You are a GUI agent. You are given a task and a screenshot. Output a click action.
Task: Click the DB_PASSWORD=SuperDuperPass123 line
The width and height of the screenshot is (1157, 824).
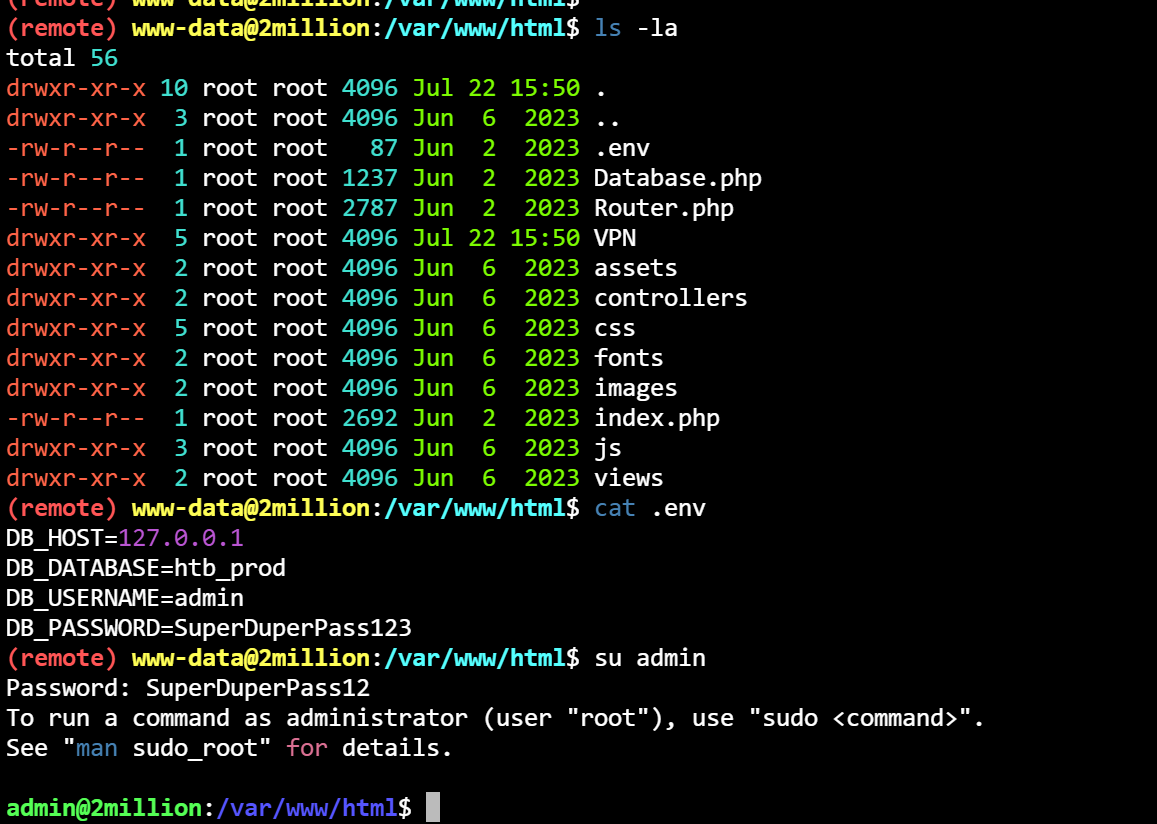(209, 628)
